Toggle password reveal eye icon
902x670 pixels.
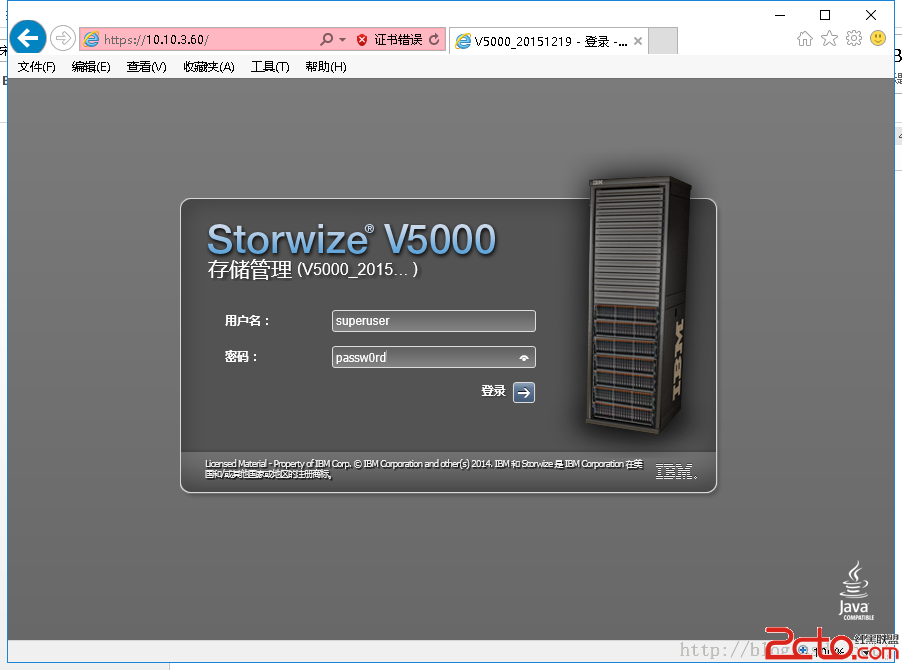tap(523, 358)
